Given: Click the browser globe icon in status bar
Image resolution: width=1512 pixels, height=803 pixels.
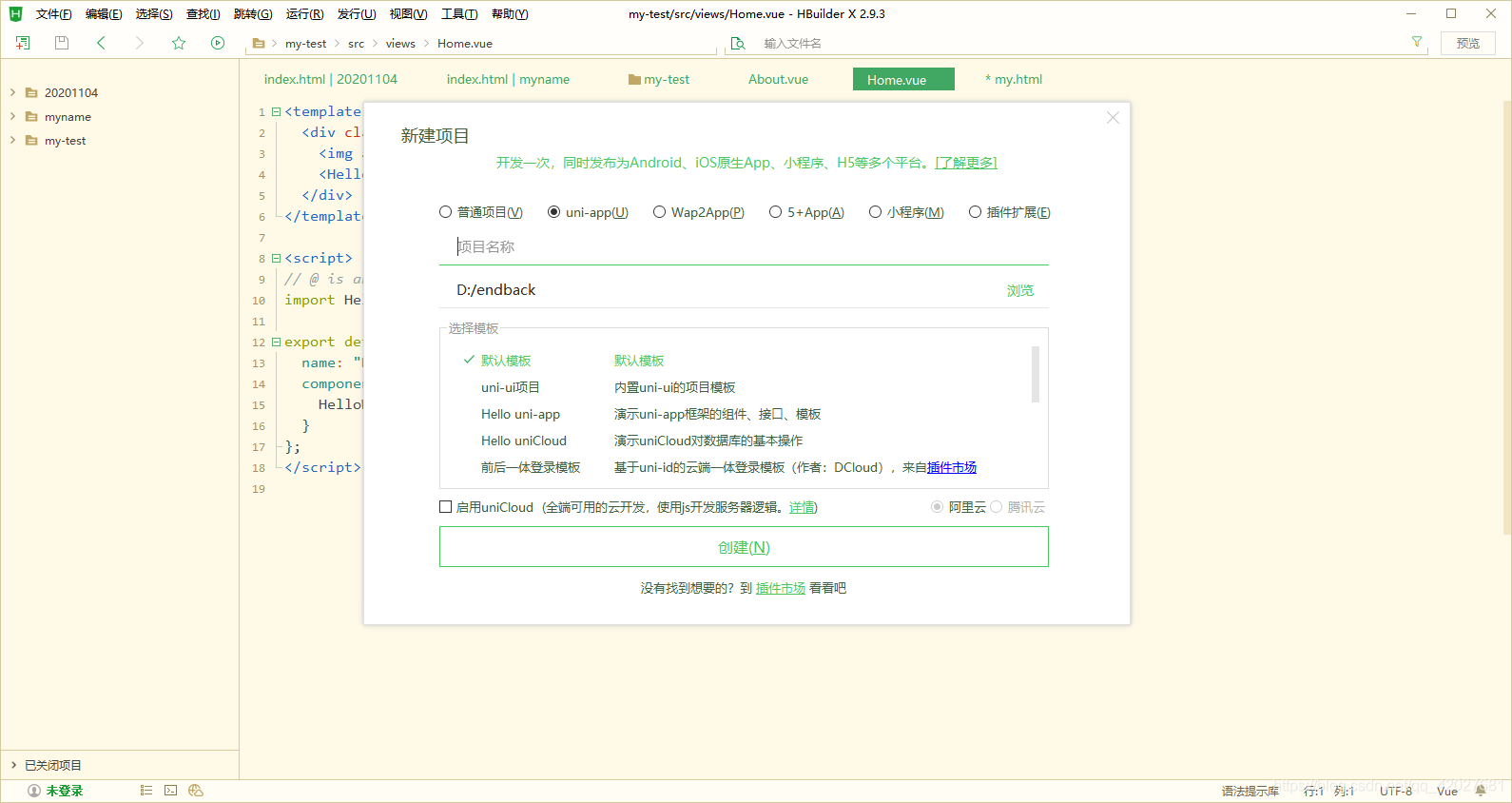Looking at the screenshot, I should pyautogui.click(x=196, y=791).
